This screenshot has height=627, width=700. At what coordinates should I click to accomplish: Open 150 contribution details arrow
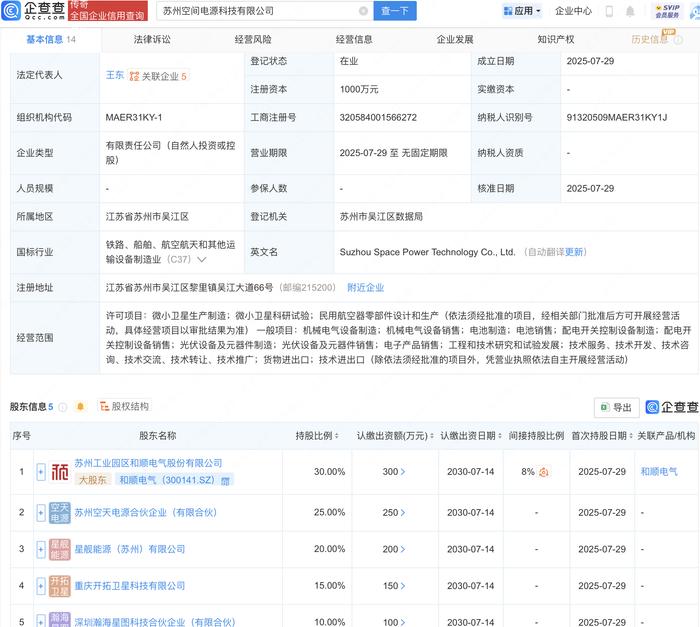(x=403, y=586)
